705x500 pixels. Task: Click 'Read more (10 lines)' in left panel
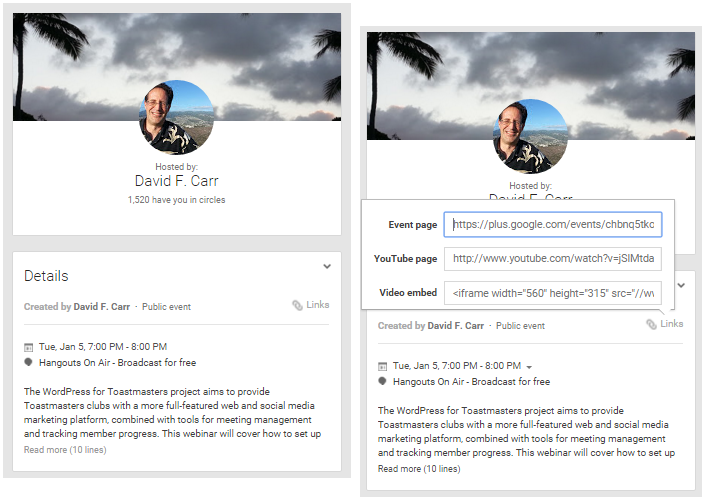[x=65, y=450]
